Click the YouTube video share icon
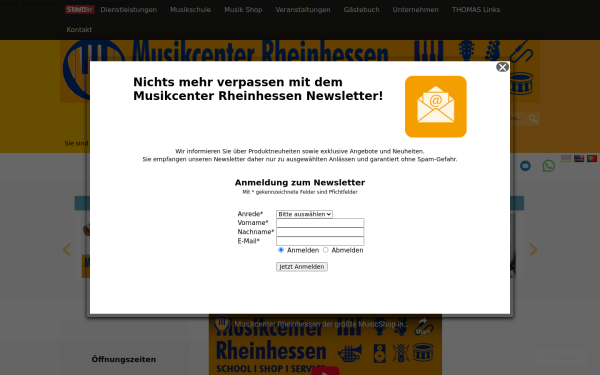This screenshot has width=600, height=375. [423, 326]
